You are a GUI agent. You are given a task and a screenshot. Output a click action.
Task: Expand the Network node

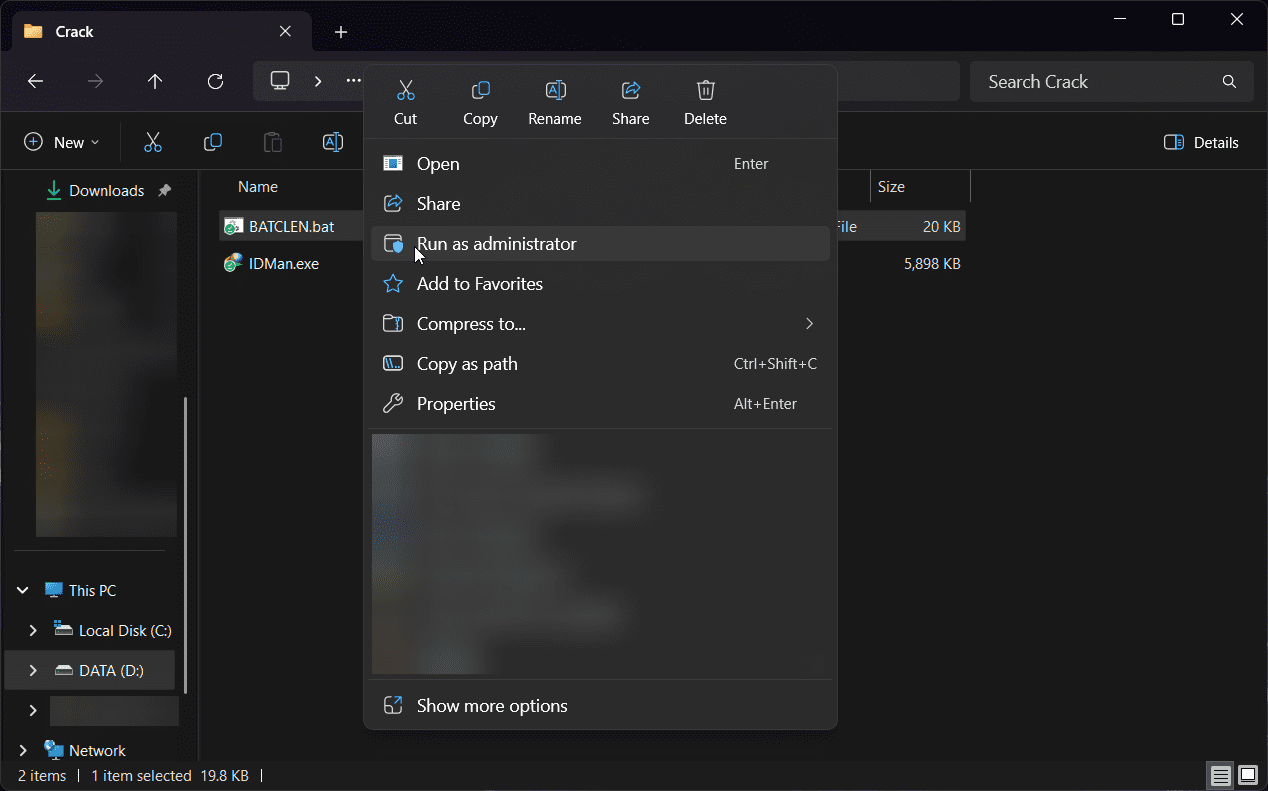[x=23, y=751]
